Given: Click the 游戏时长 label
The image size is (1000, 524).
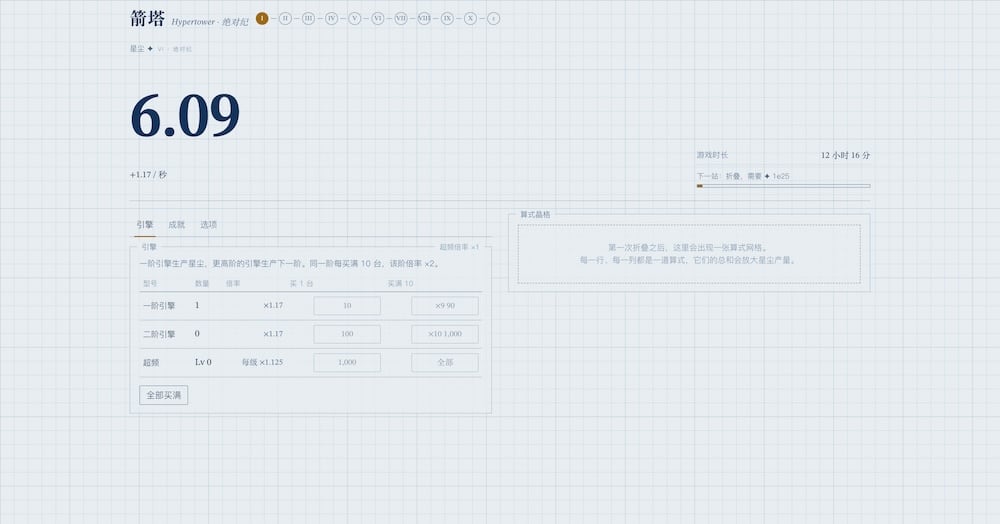Looking at the screenshot, I should (x=712, y=155).
